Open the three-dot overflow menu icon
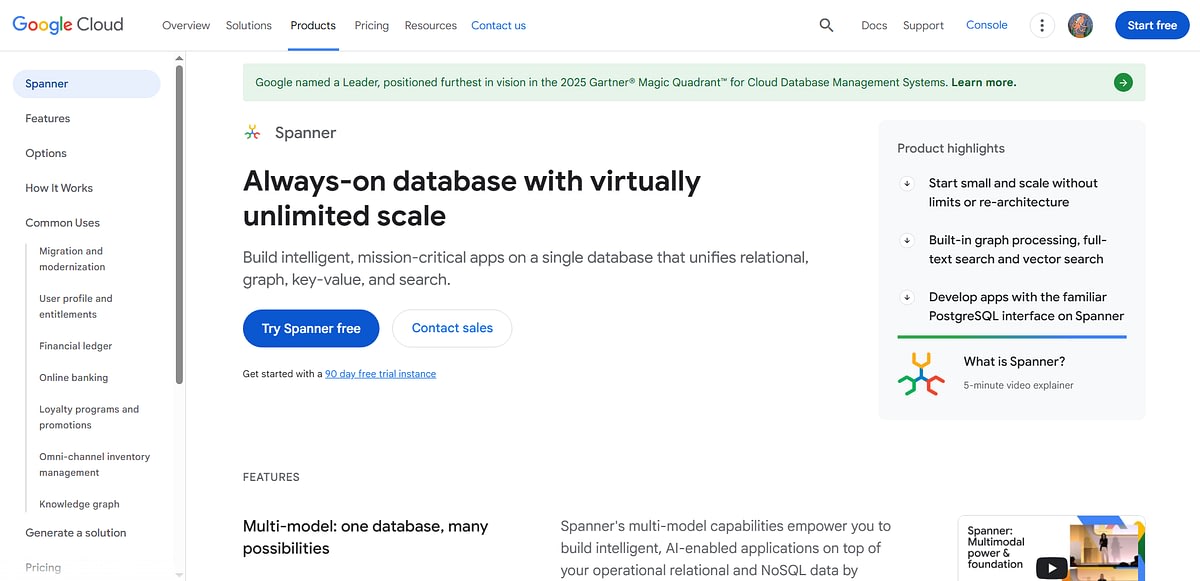This screenshot has width=1200, height=581. click(x=1042, y=25)
